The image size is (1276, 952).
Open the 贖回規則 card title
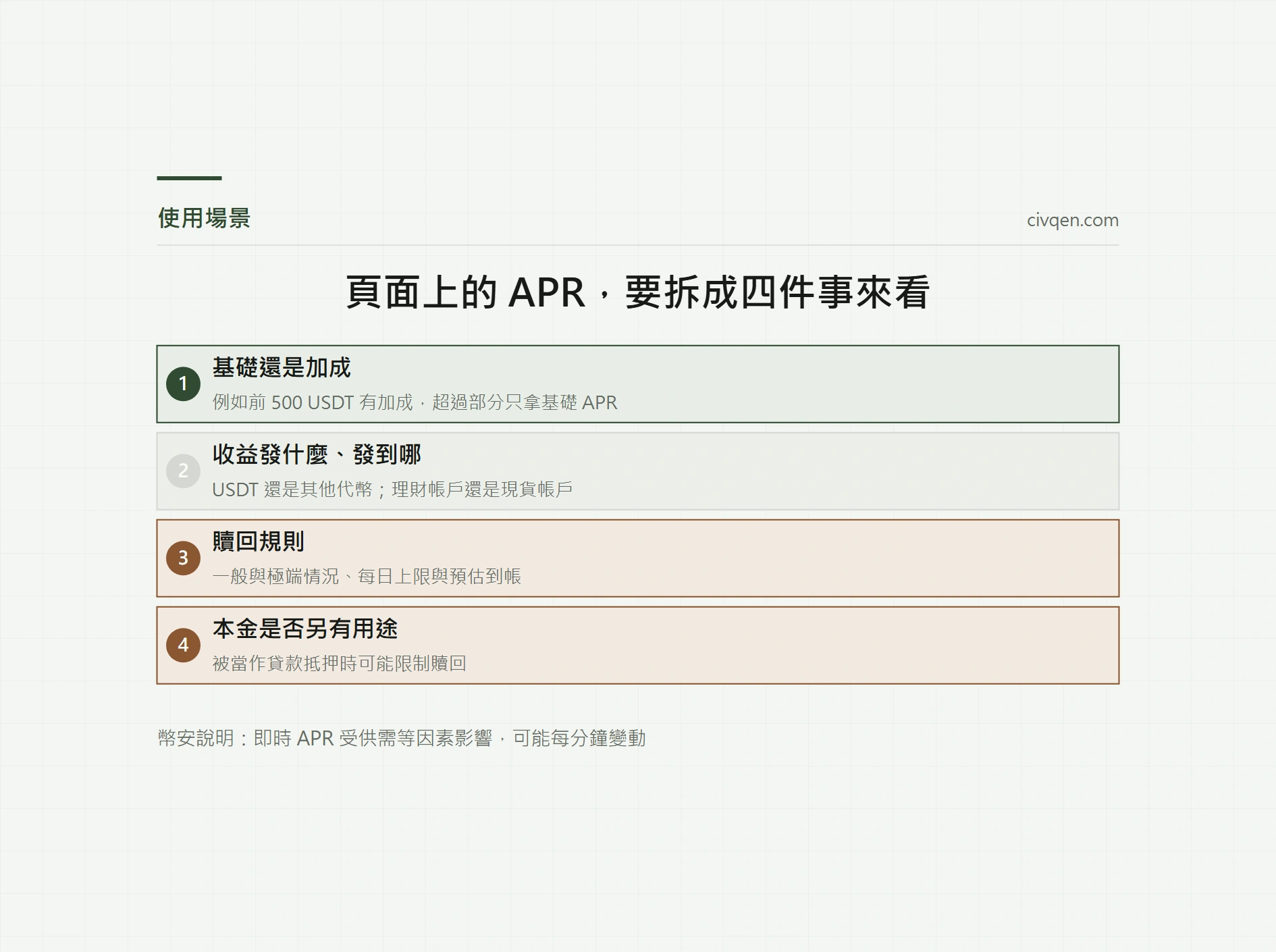pyautogui.click(x=259, y=542)
